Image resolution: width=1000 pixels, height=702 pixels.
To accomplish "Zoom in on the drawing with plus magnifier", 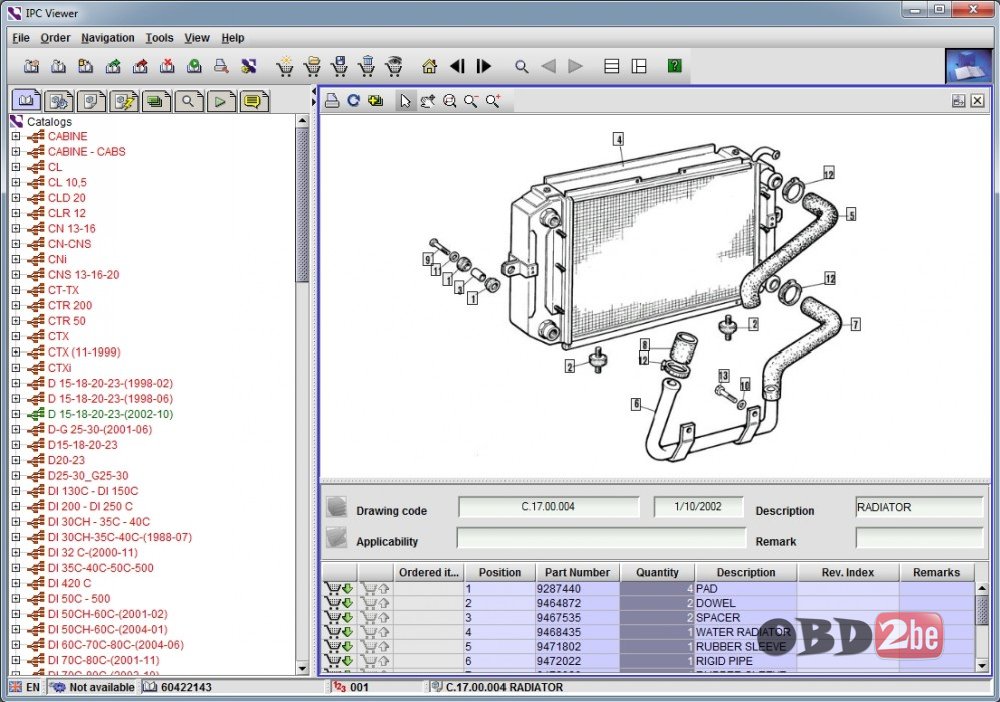I will 492,101.
